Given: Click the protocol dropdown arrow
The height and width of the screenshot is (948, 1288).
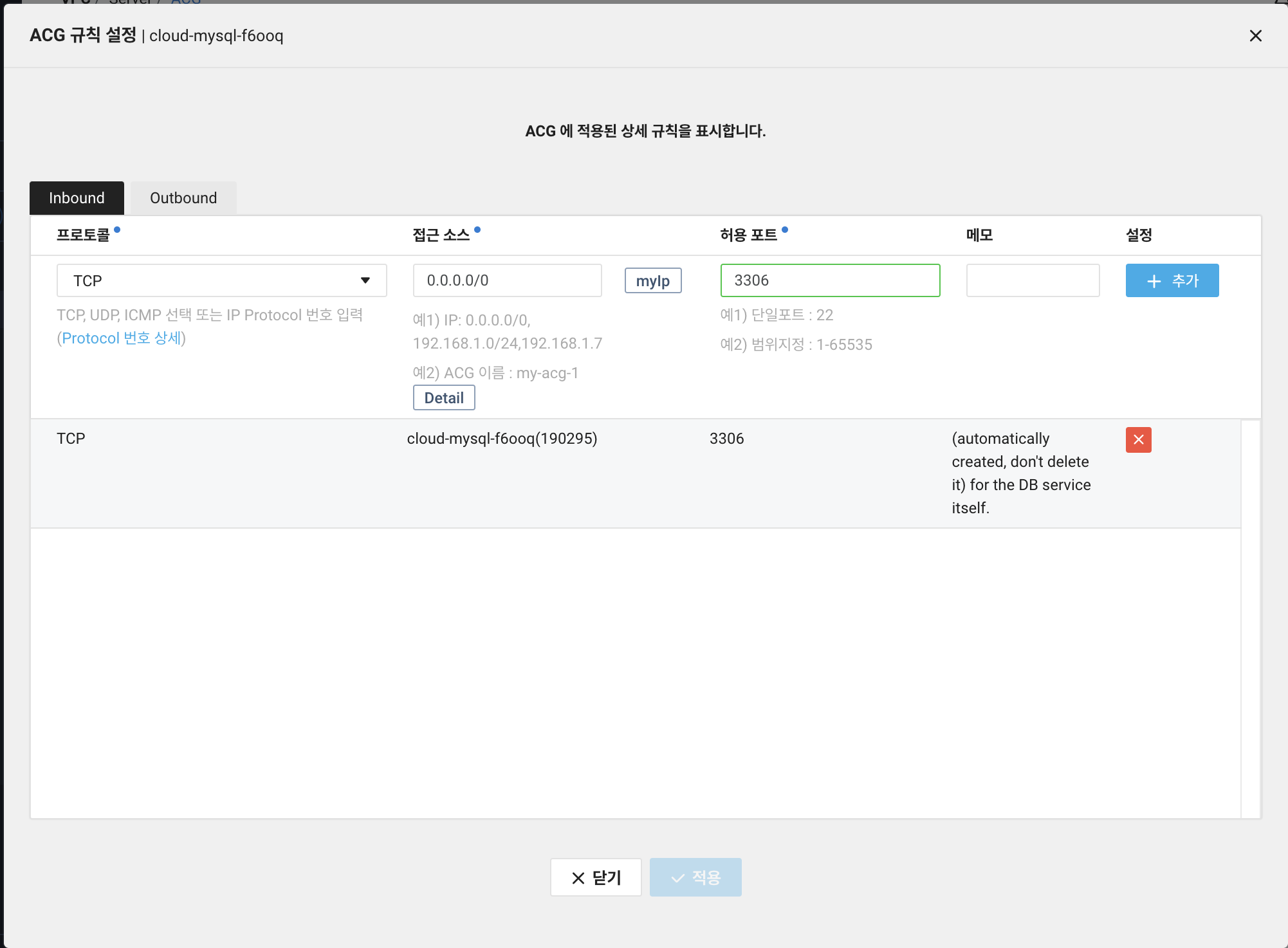Looking at the screenshot, I should coord(365,281).
